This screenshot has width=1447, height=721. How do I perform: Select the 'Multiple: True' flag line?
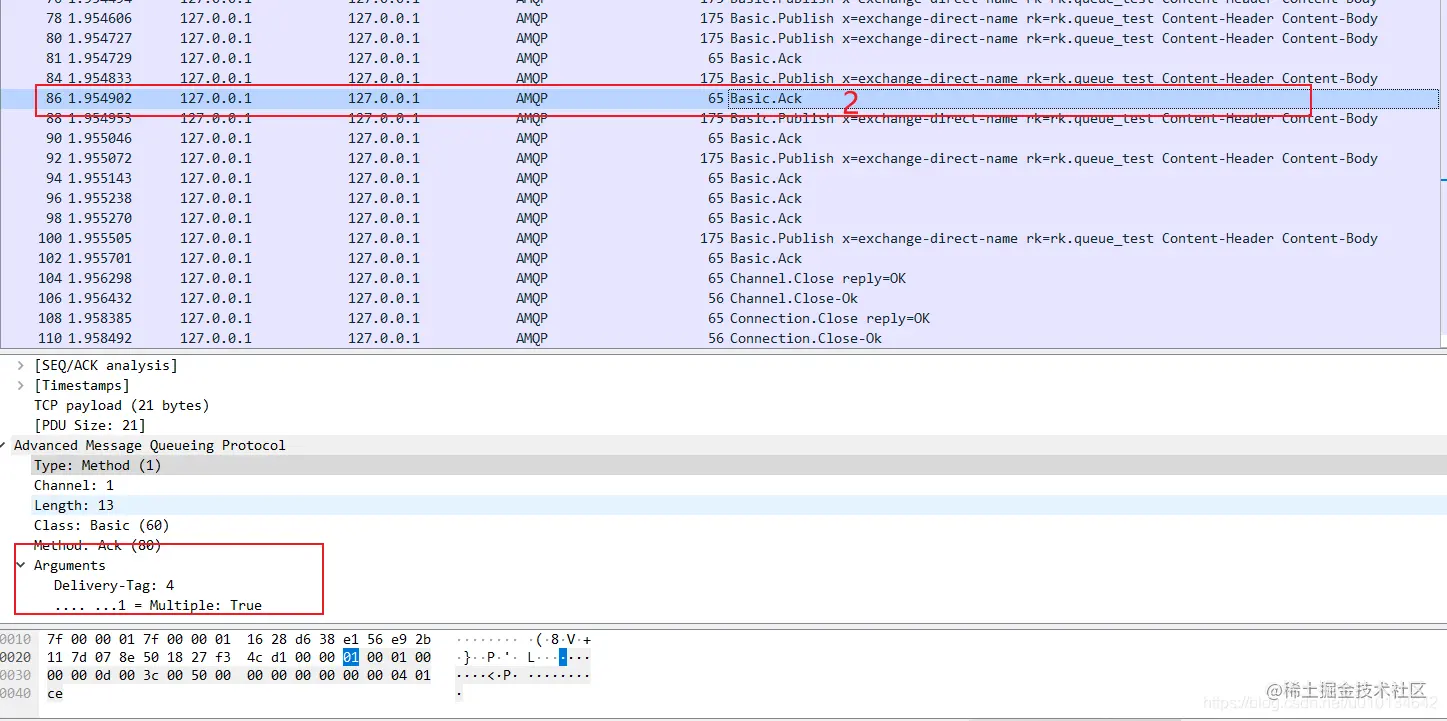158,605
